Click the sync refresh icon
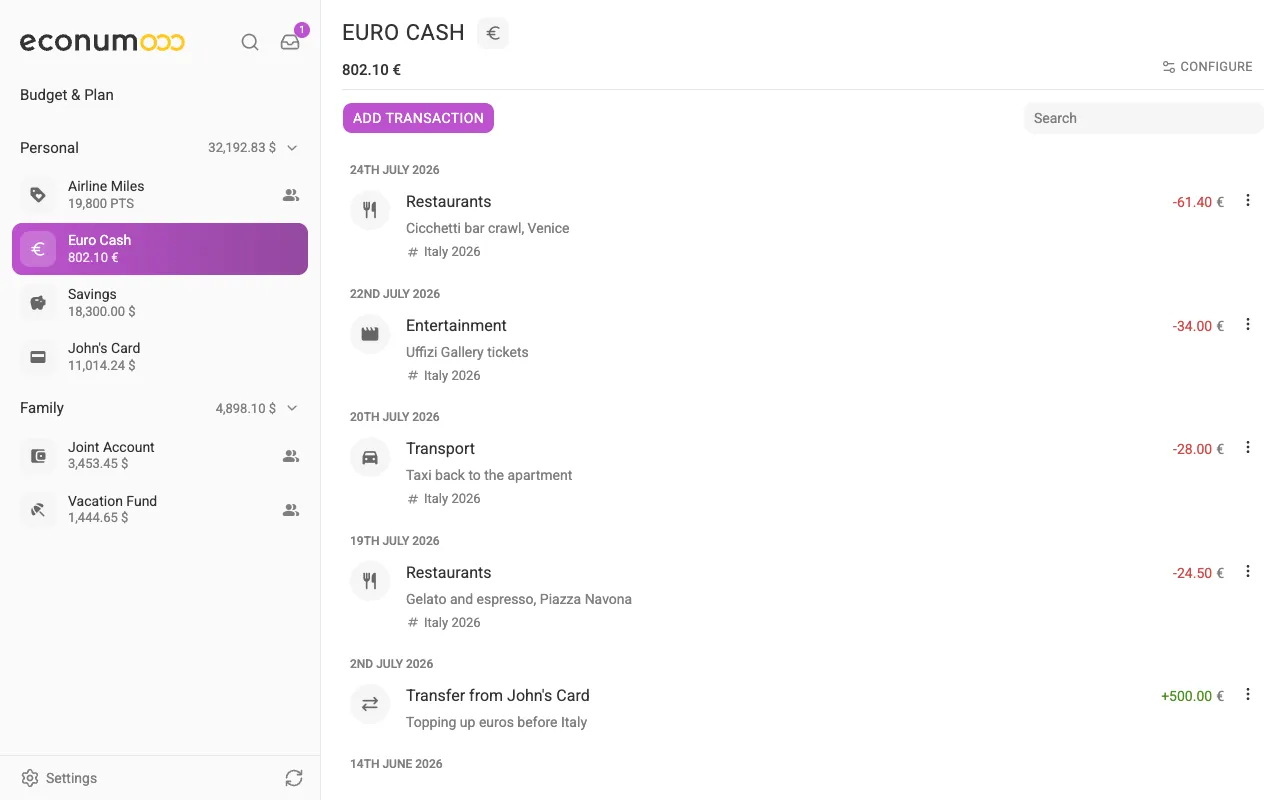This screenshot has width=1280, height=800. 293,778
